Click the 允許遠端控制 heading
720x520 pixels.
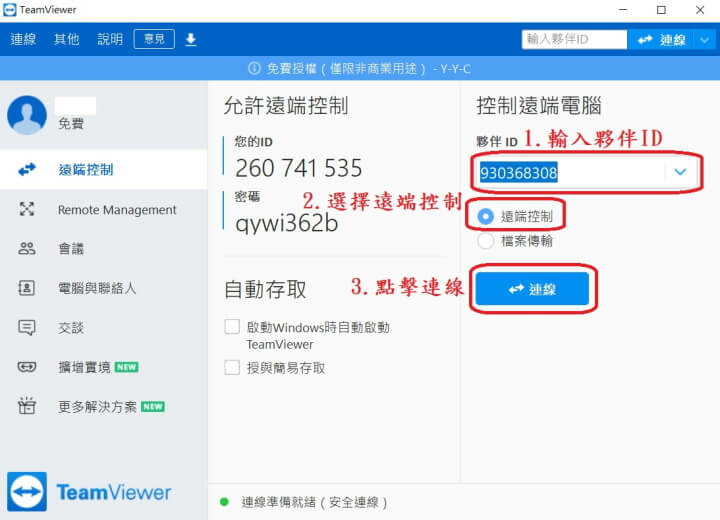click(286, 106)
